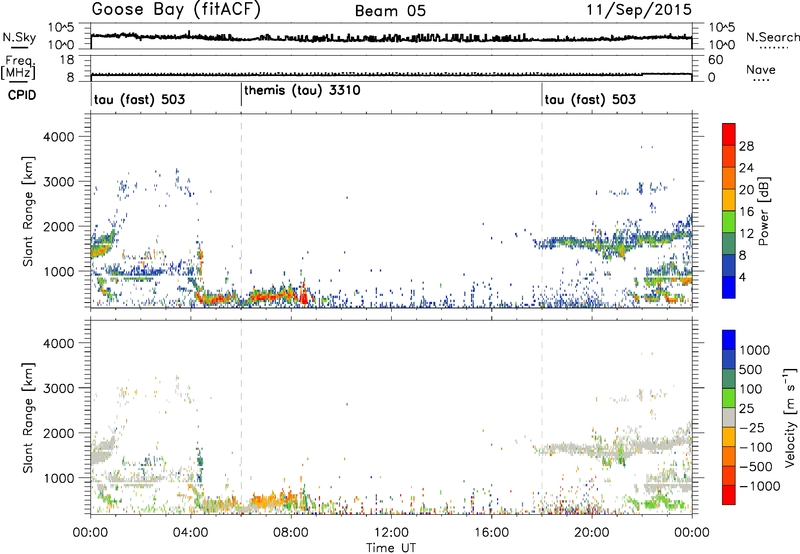Viewport: 800px width, 554px height.
Task: Click the 'N.Sky' legend label
Action: [x=19, y=37]
